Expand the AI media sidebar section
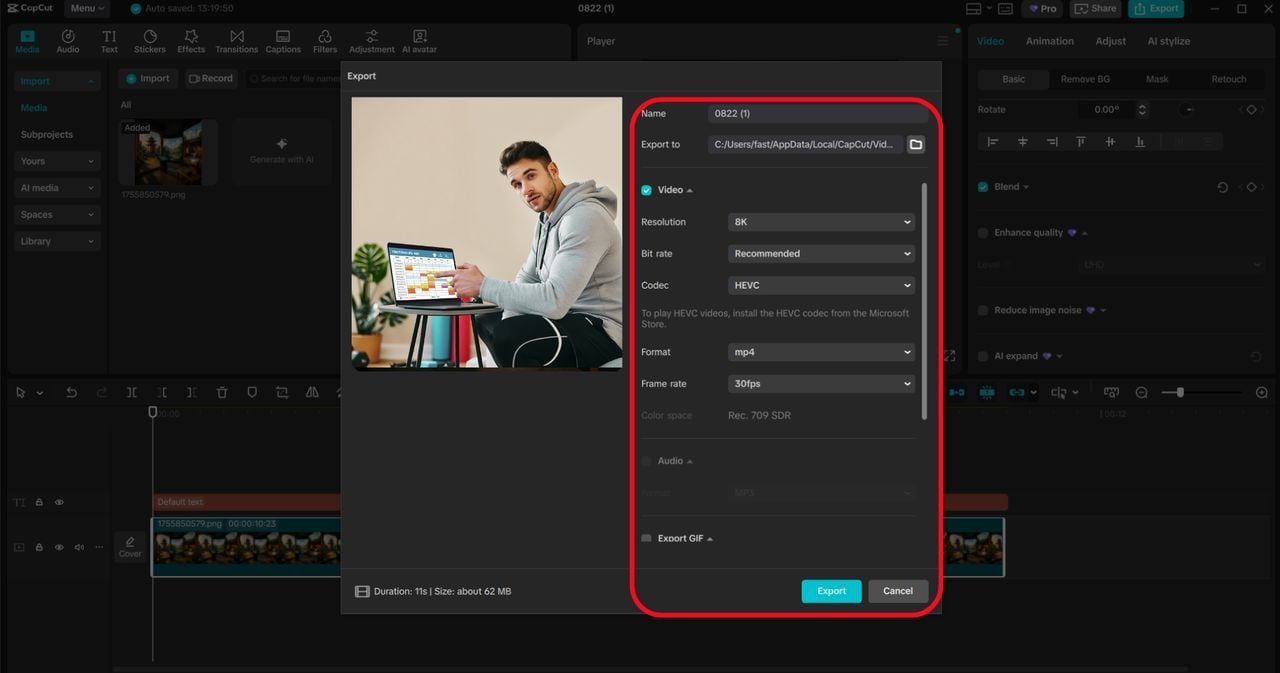 [57, 188]
